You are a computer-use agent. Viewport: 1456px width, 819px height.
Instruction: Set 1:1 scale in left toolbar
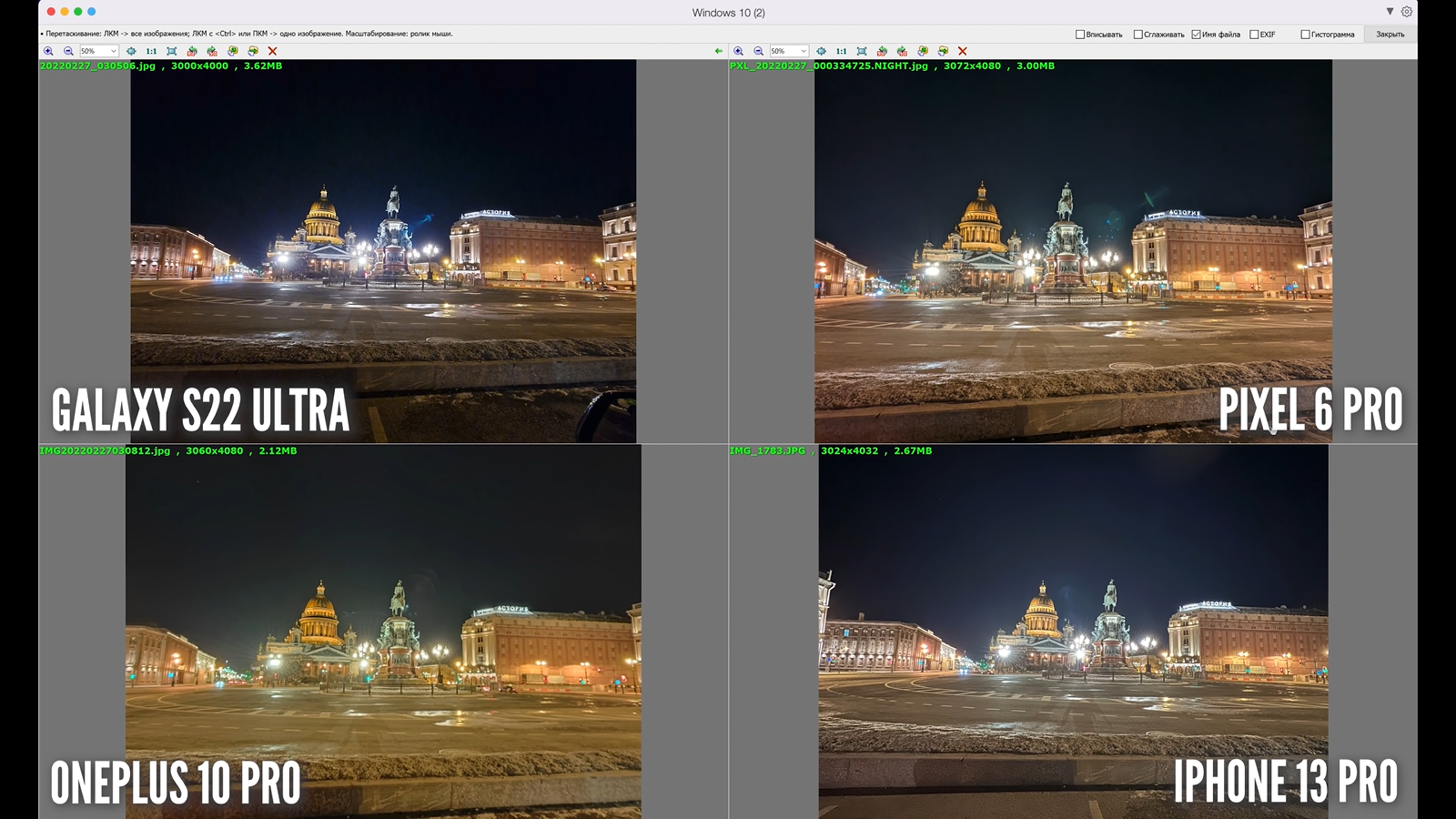(151, 51)
